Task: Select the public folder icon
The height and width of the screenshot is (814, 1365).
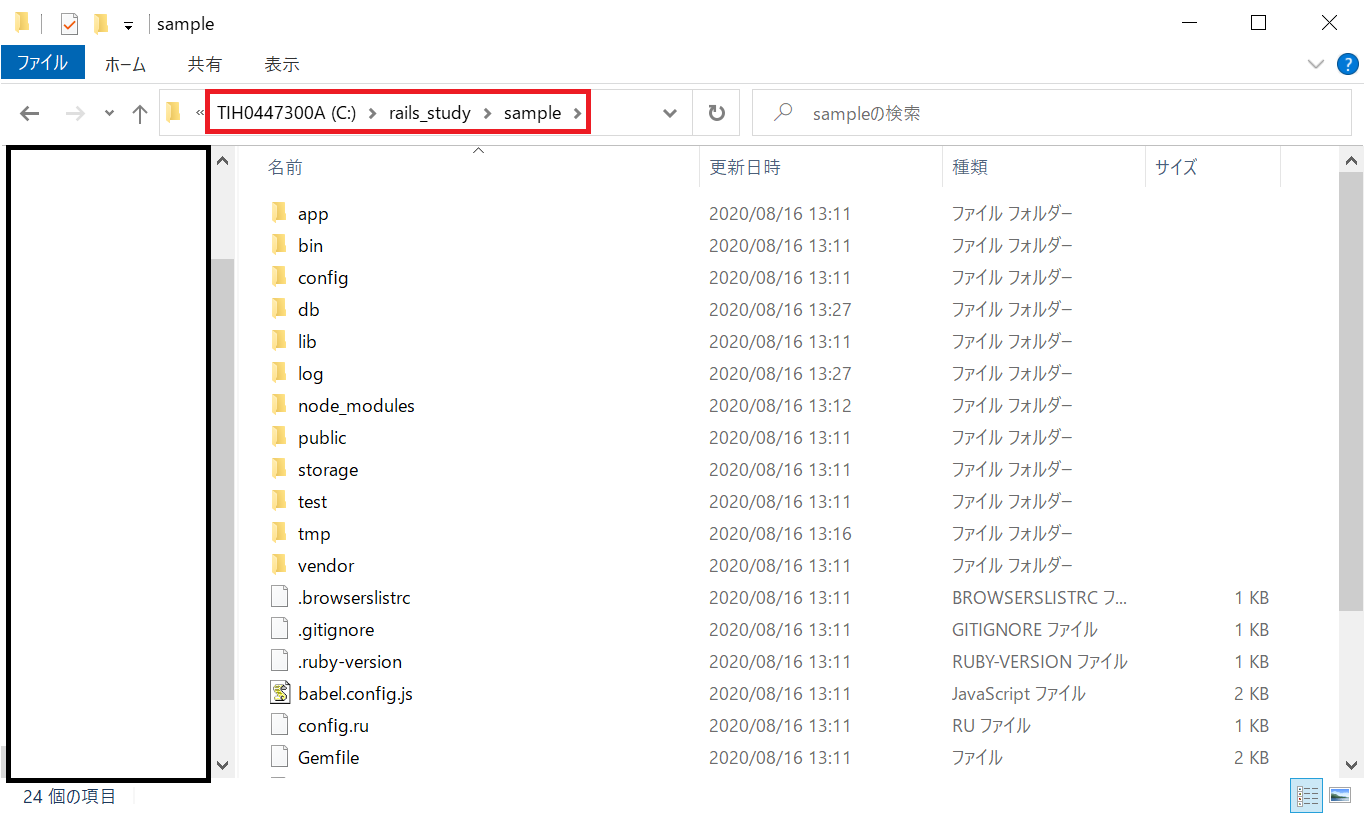Action: point(280,437)
